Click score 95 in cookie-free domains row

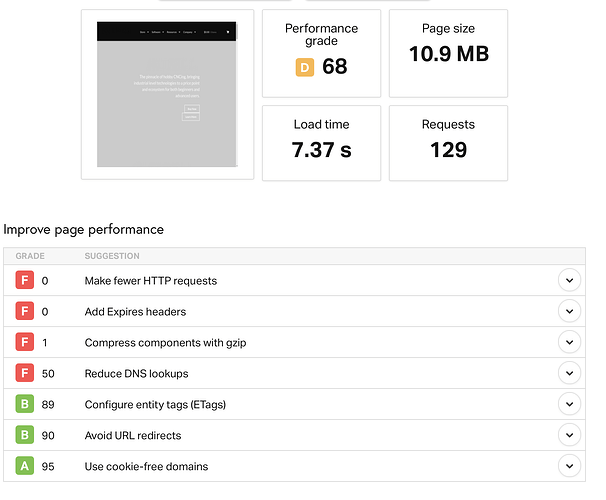pos(48,466)
